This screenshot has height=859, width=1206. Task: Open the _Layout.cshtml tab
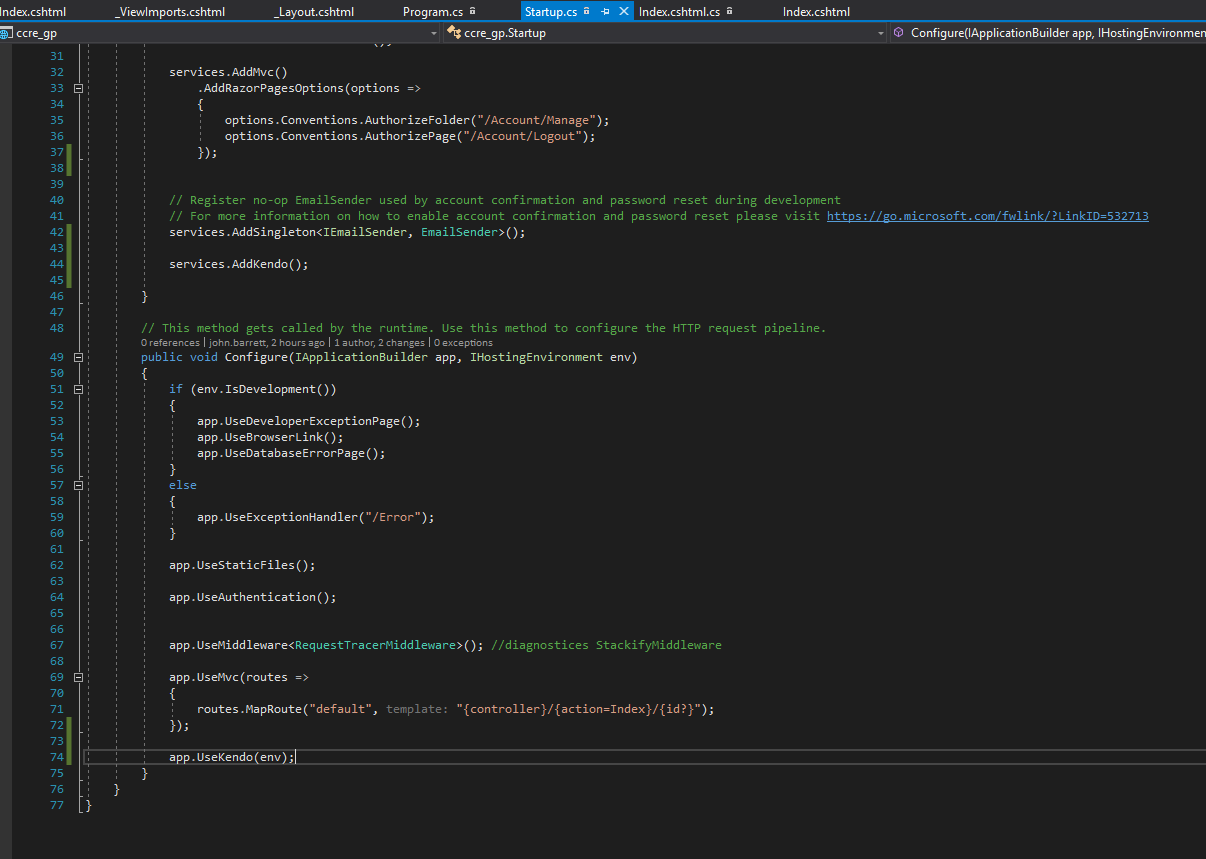point(313,11)
